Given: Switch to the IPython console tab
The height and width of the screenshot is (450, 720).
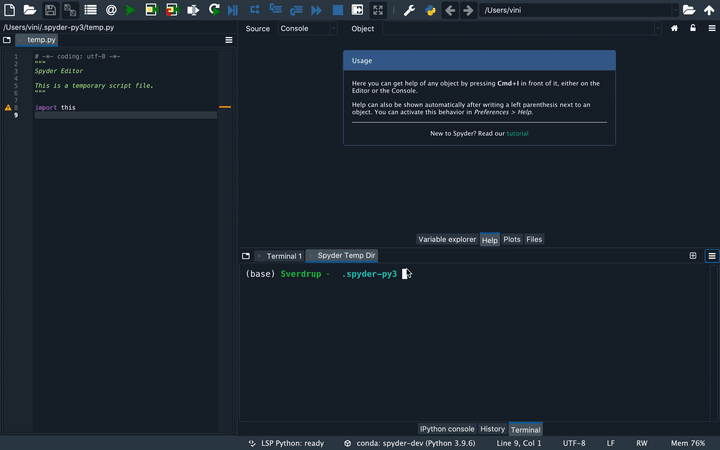Looking at the screenshot, I should coord(447,429).
